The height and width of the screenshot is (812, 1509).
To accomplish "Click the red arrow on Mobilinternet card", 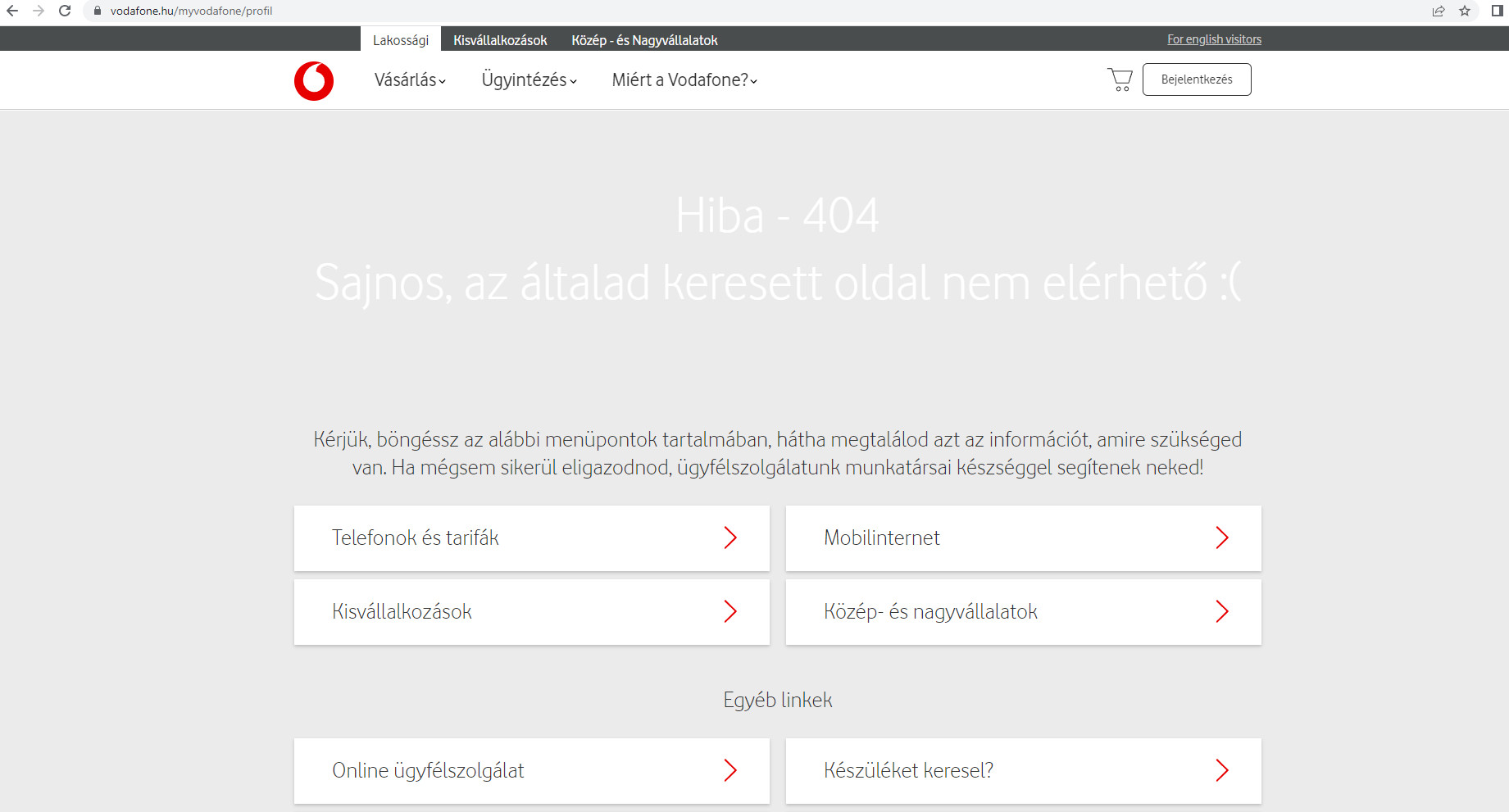I will coord(1221,538).
